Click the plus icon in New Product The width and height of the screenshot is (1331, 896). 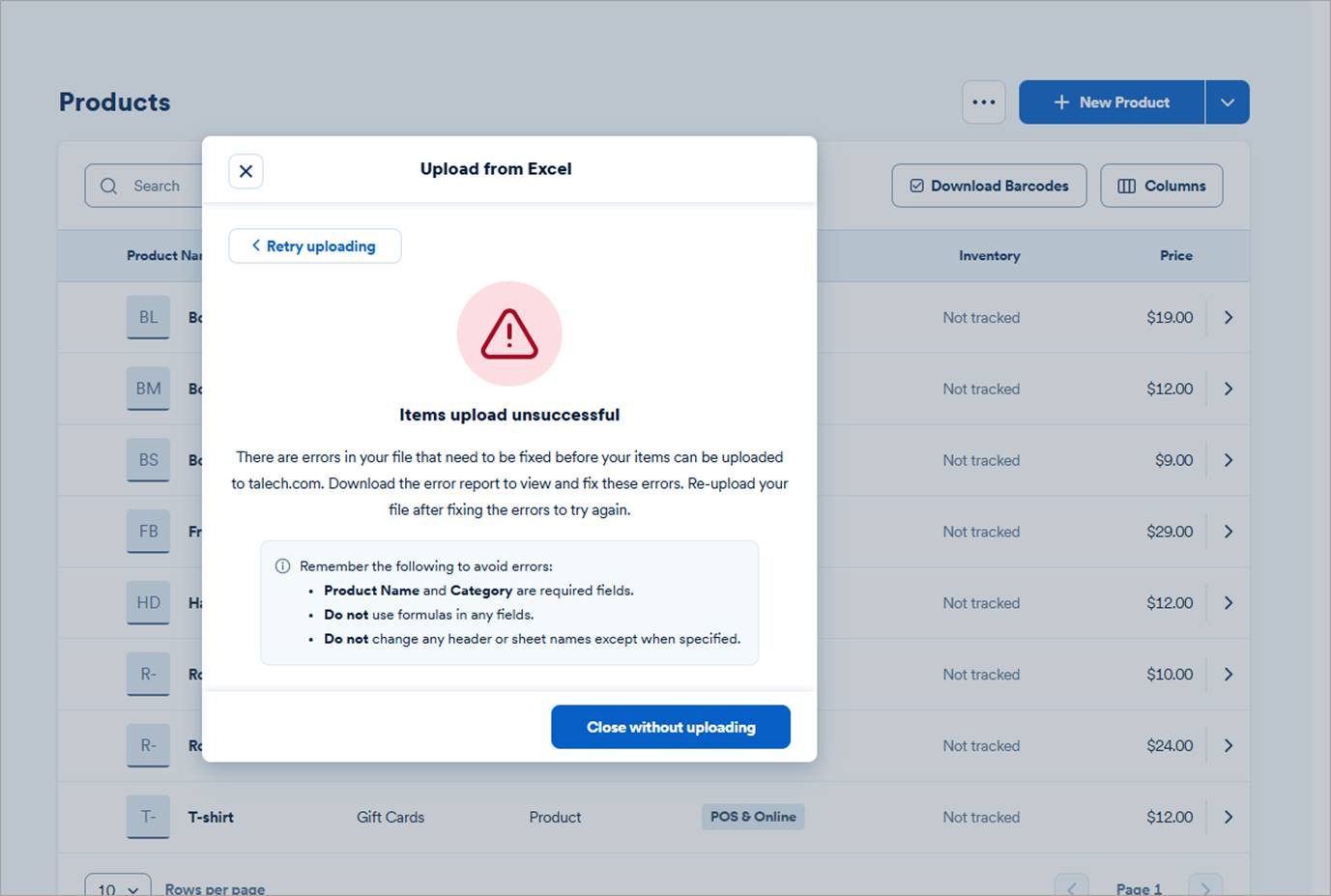pyautogui.click(x=1061, y=102)
